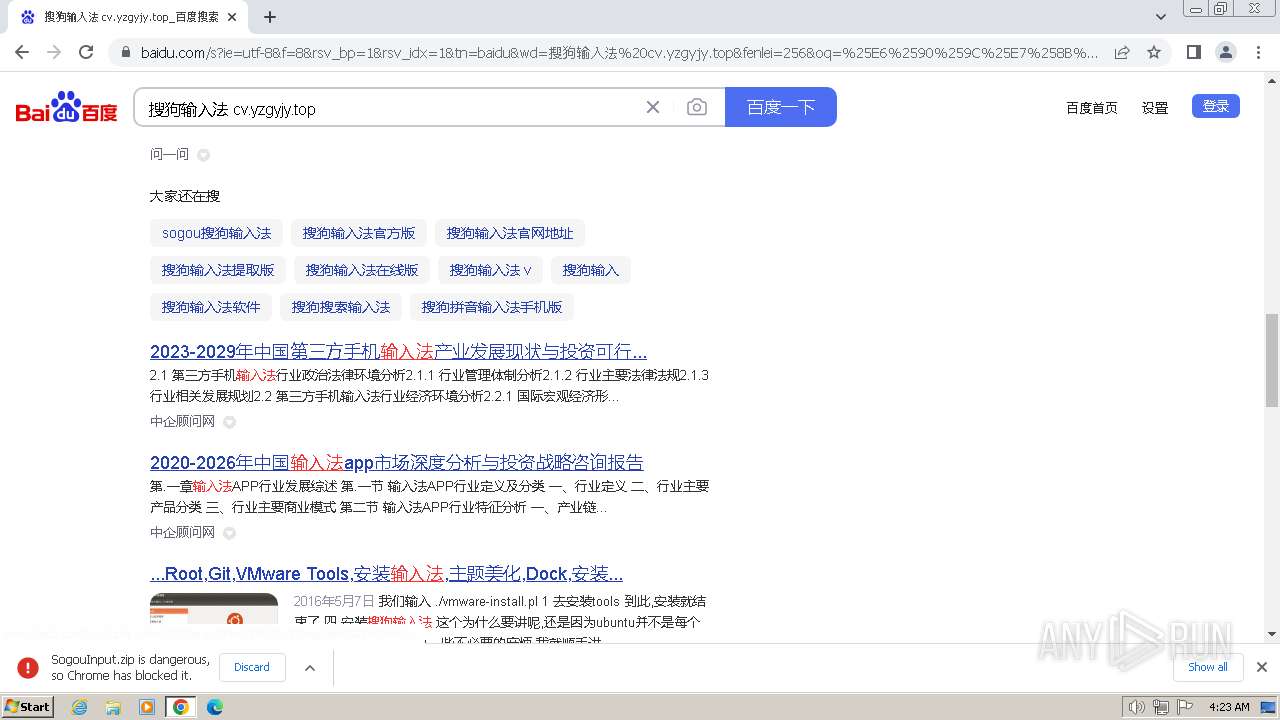The width and height of the screenshot is (1280, 720).
Task: Click the Ubuntu result thumbnail image
Action: tap(214, 610)
